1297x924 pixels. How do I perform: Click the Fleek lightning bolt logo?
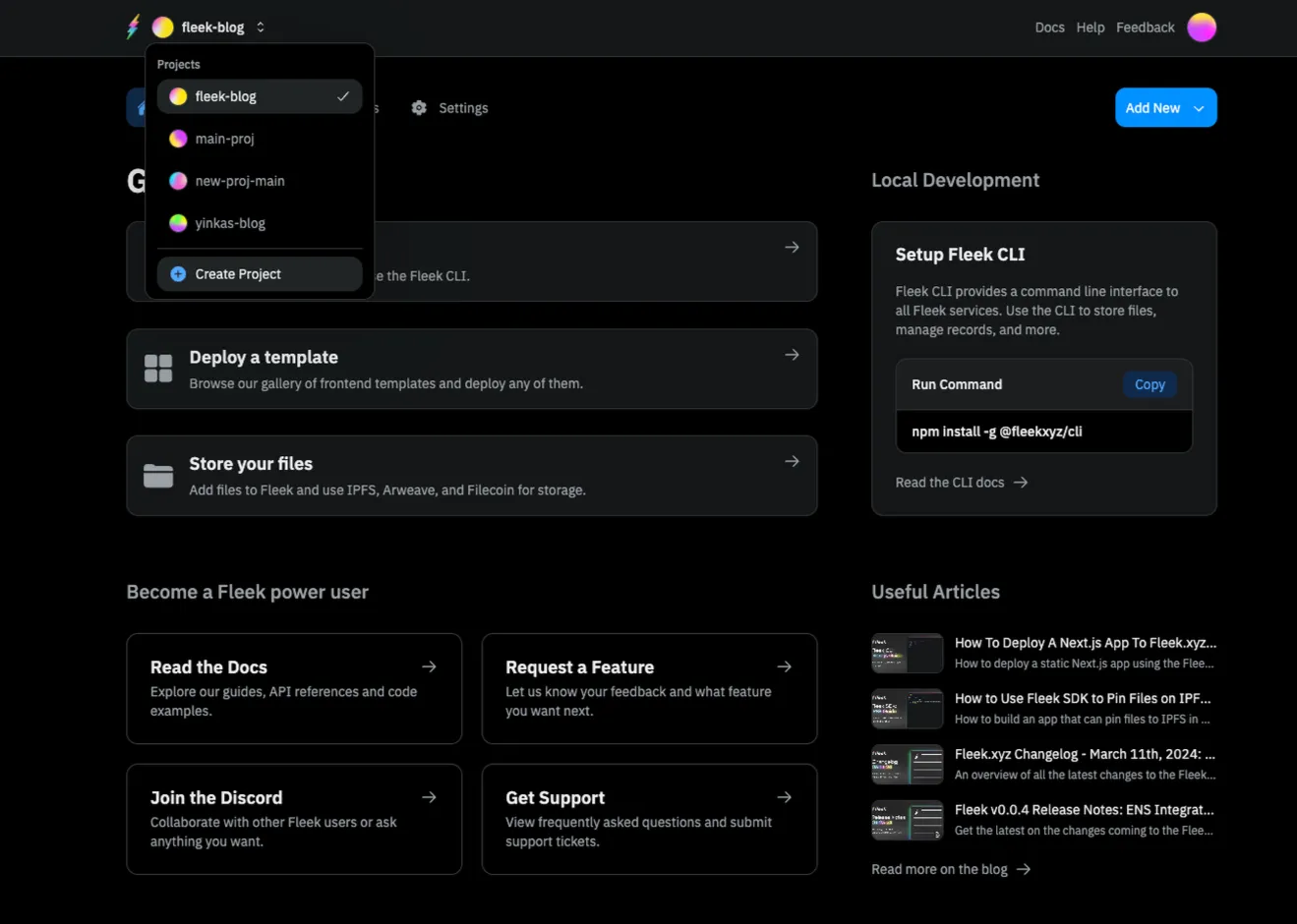tap(134, 27)
